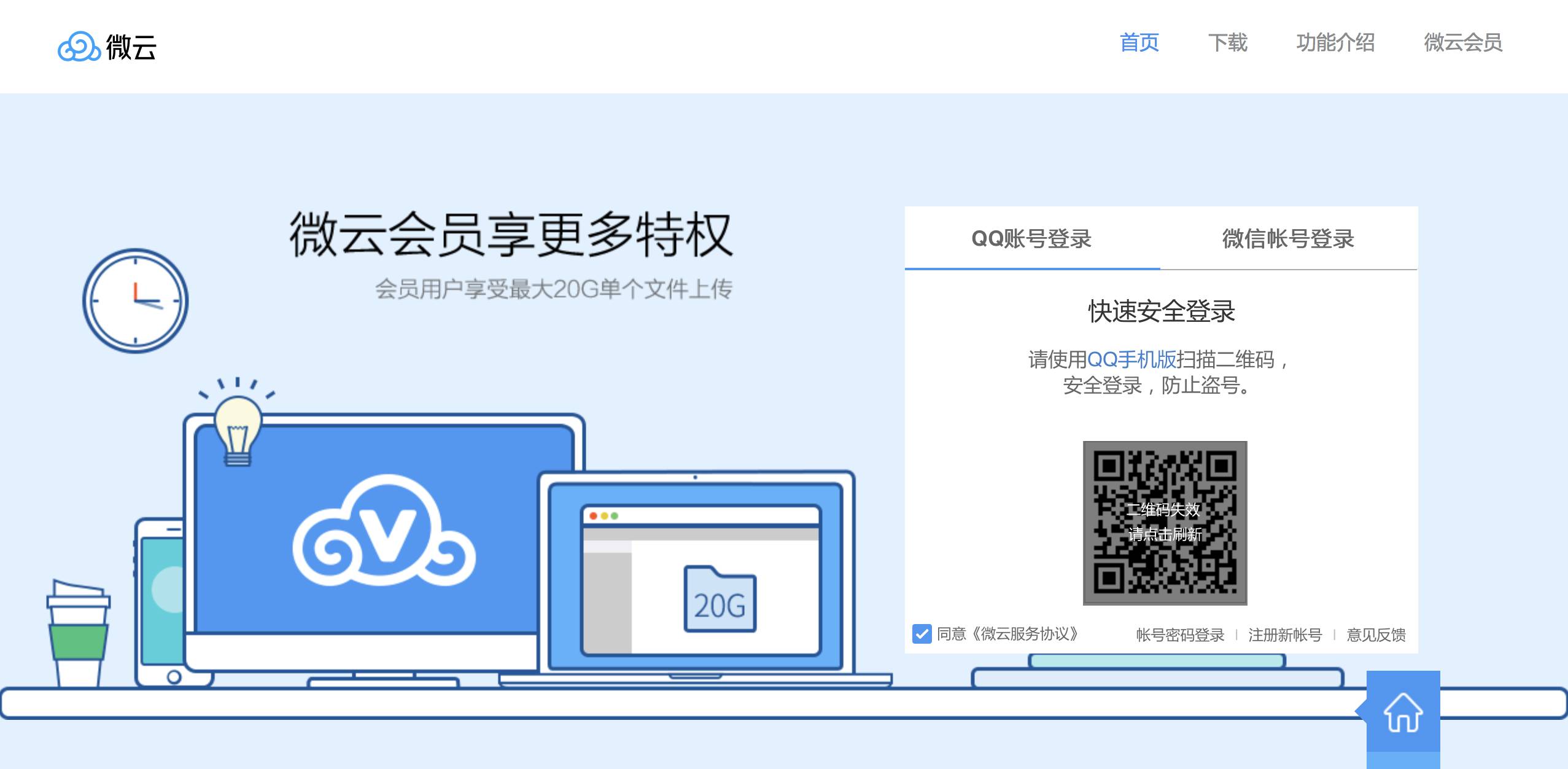Click the light bulb illustration
This screenshot has width=1568, height=769.
click(x=238, y=429)
